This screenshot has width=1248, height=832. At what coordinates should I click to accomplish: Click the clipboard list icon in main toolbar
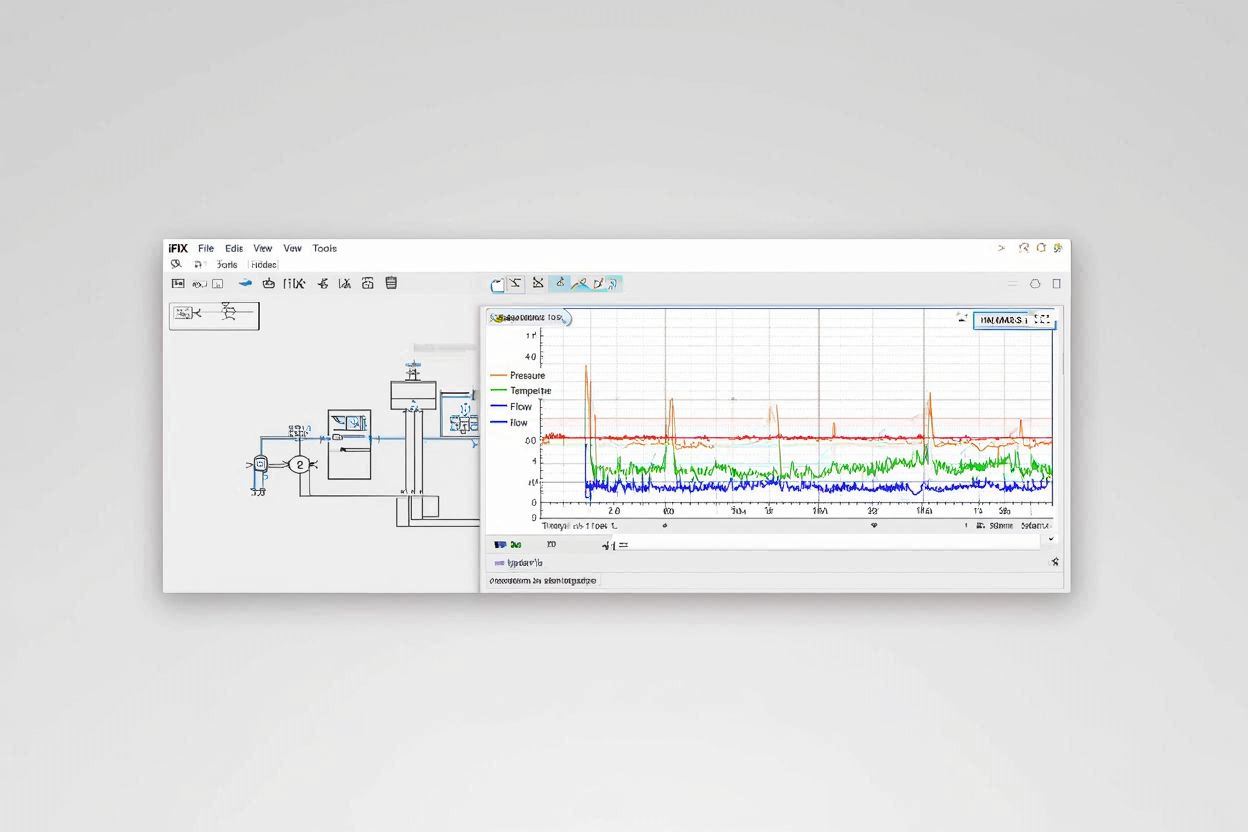tap(391, 283)
